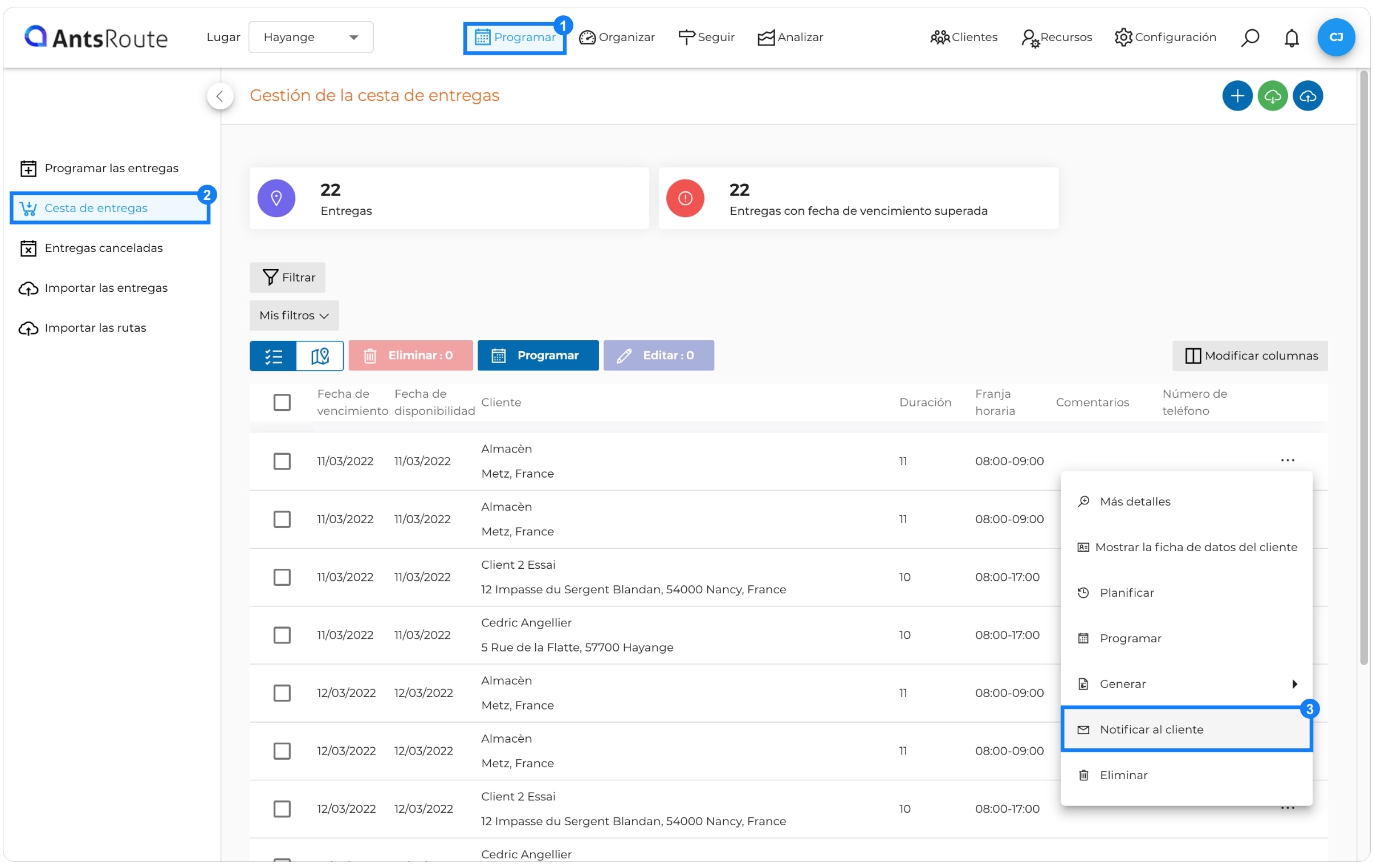1373x868 pixels.
Task: Toggle the select-all header checkbox
Action: pos(282,402)
